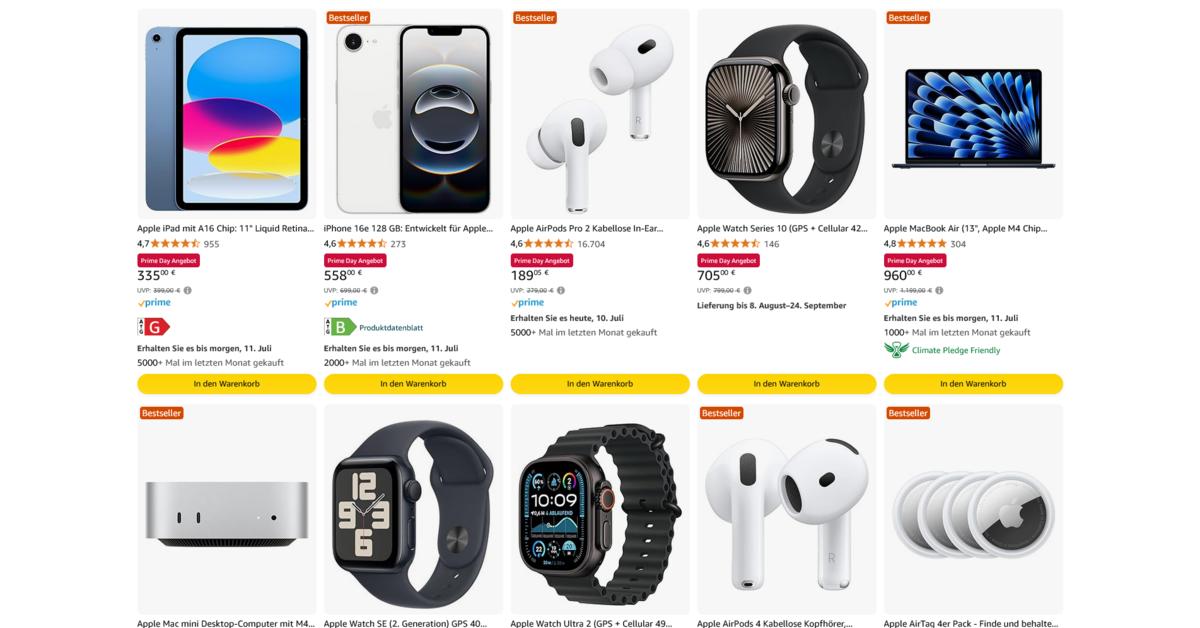View the 16.704 reviews for AirPods Pro
1200x628 pixels.
(x=593, y=243)
